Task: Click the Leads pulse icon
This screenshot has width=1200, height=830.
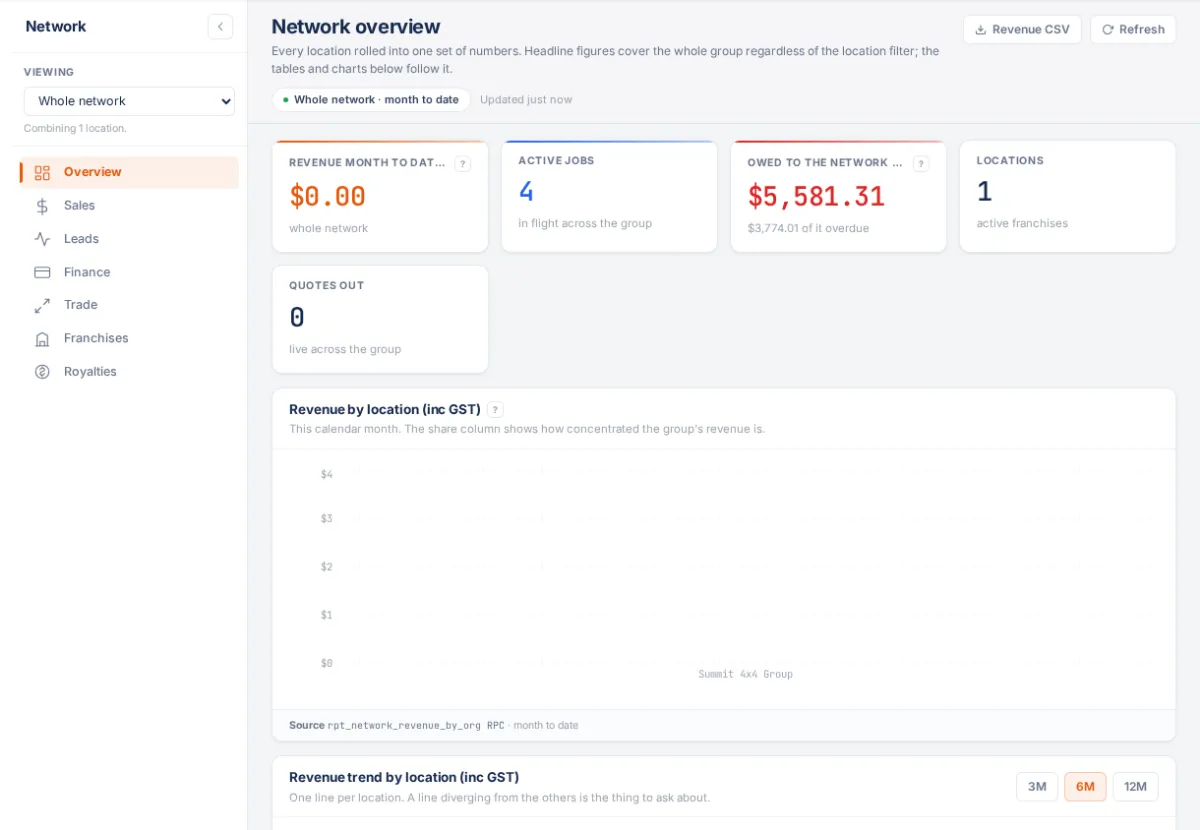Action: tap(42, 239)
